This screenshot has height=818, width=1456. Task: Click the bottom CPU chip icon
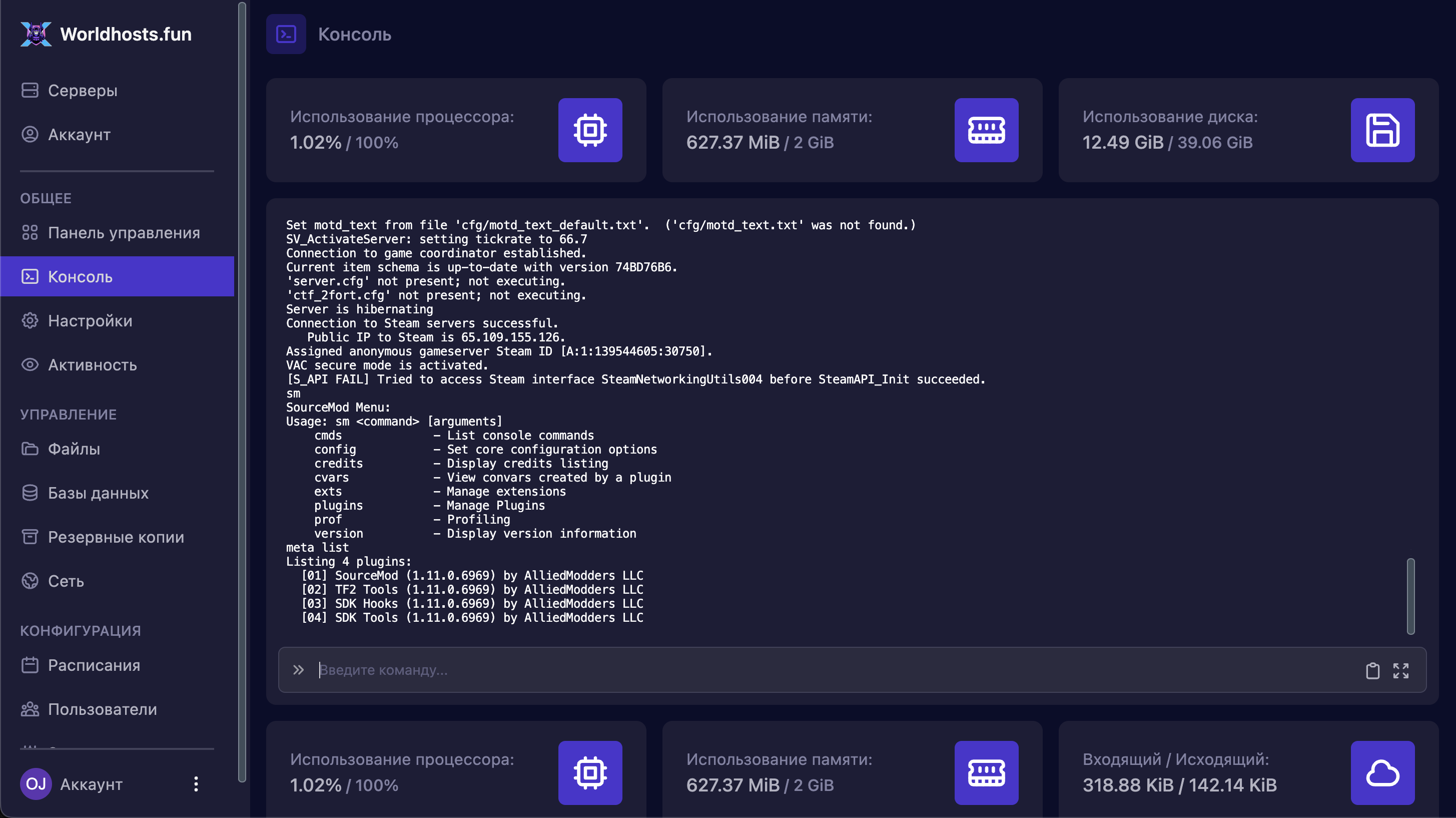click(x=590, y=773)
